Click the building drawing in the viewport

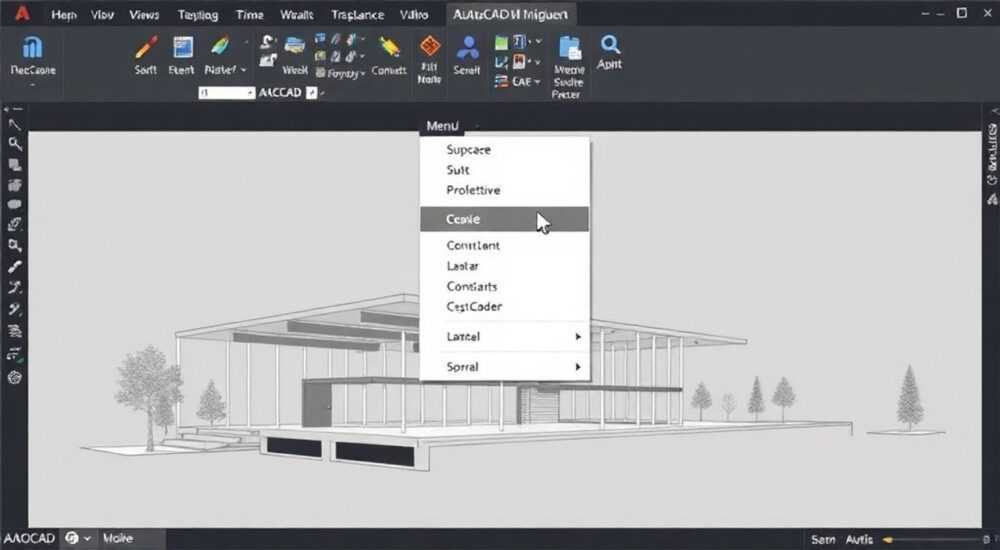[x=446, y=383]
